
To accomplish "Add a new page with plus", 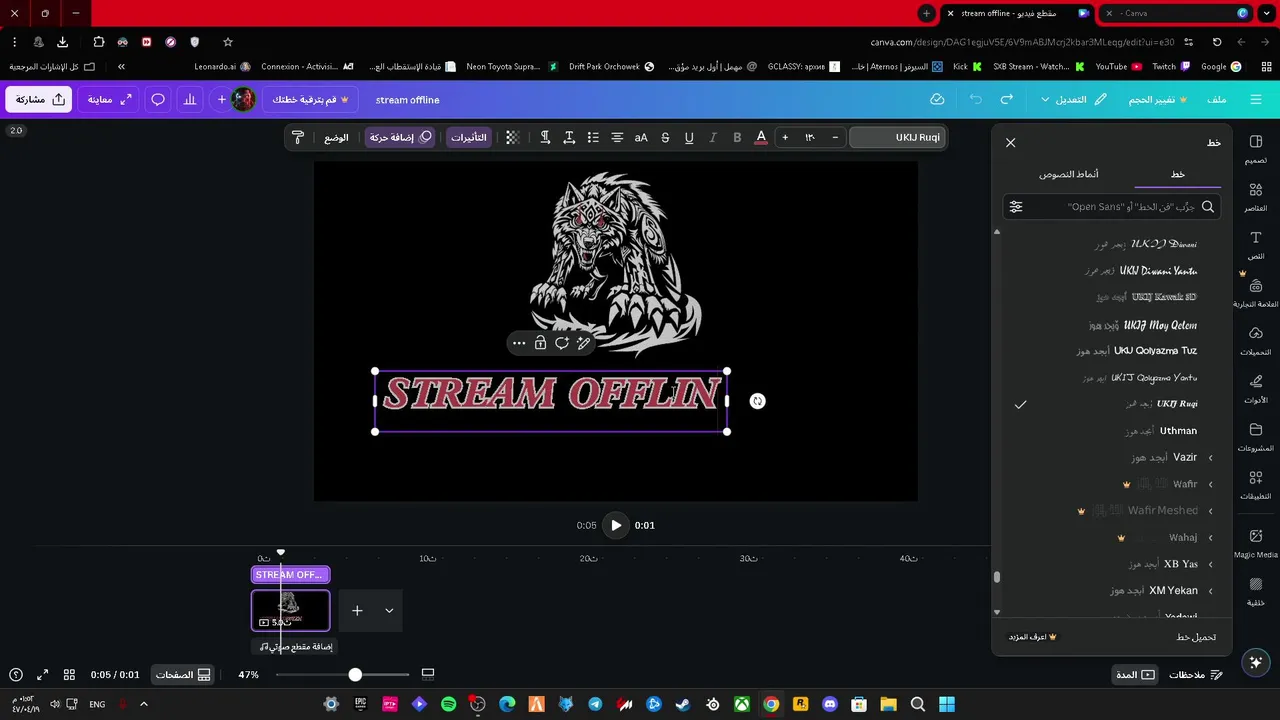I will pos(357,611).
